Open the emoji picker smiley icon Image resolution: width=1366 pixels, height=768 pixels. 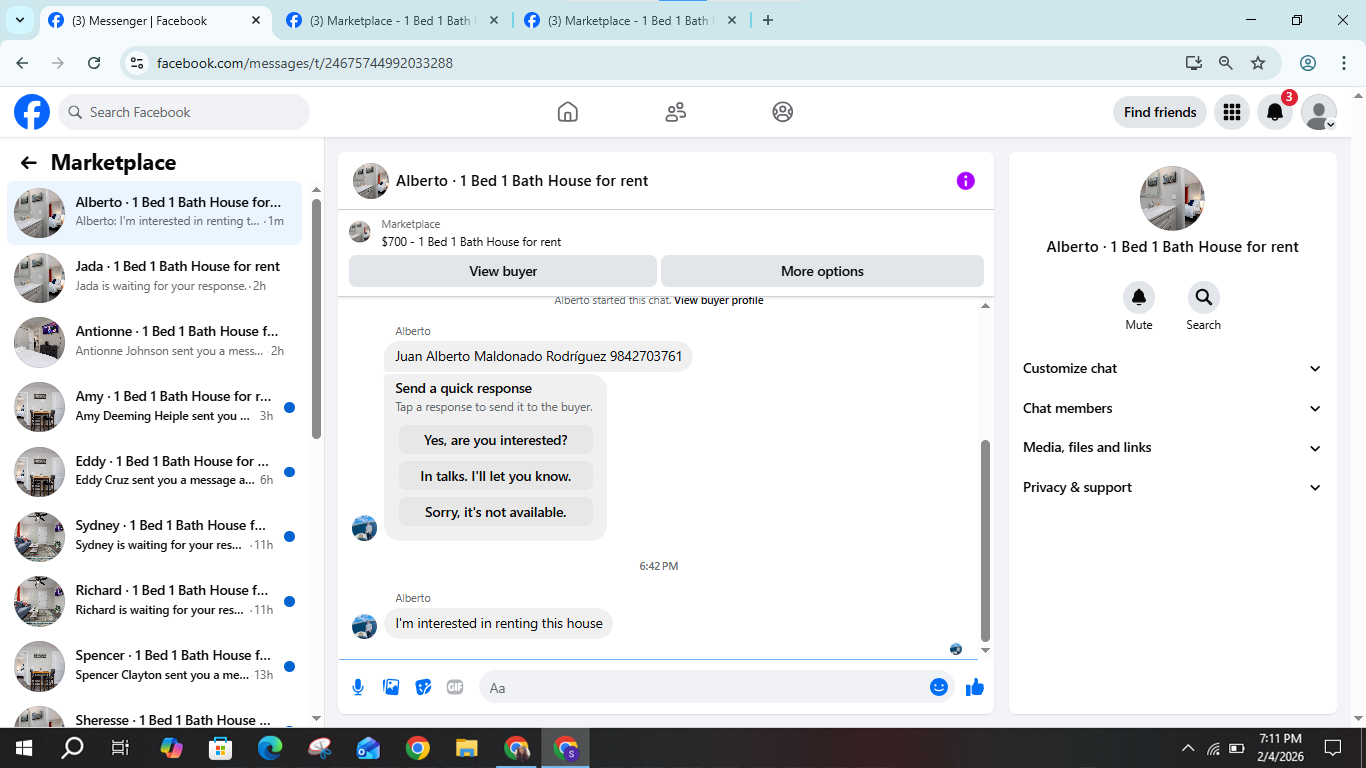pyautogui.click(x=938, y=687)
